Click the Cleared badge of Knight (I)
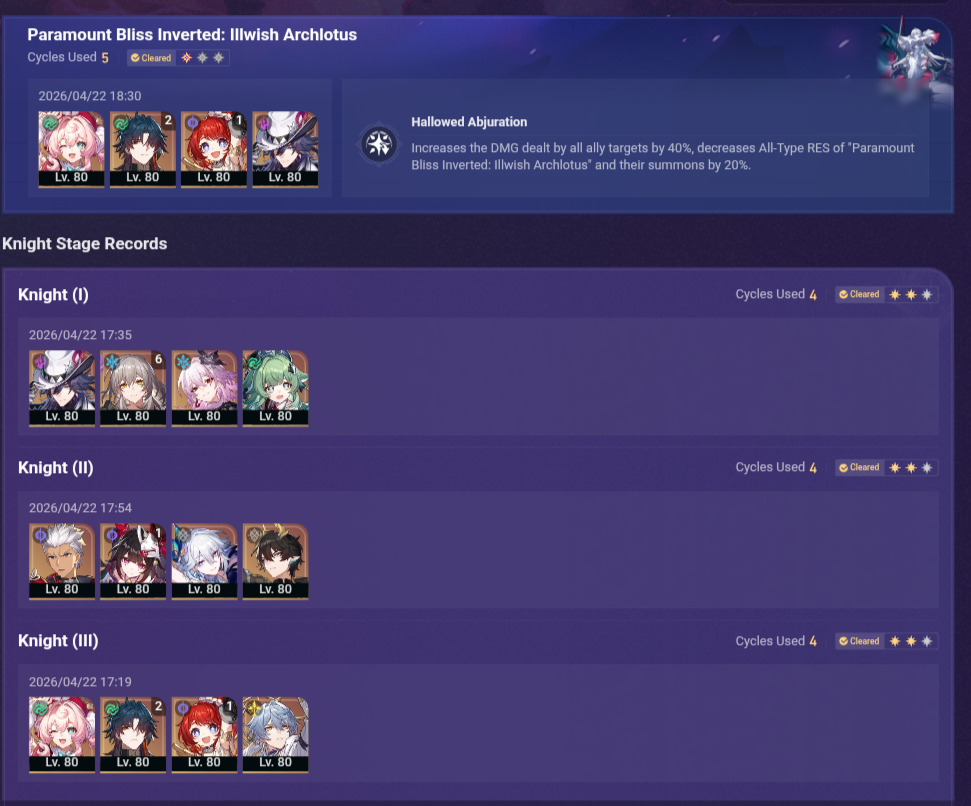971x806 pixels. click(859, 295)
